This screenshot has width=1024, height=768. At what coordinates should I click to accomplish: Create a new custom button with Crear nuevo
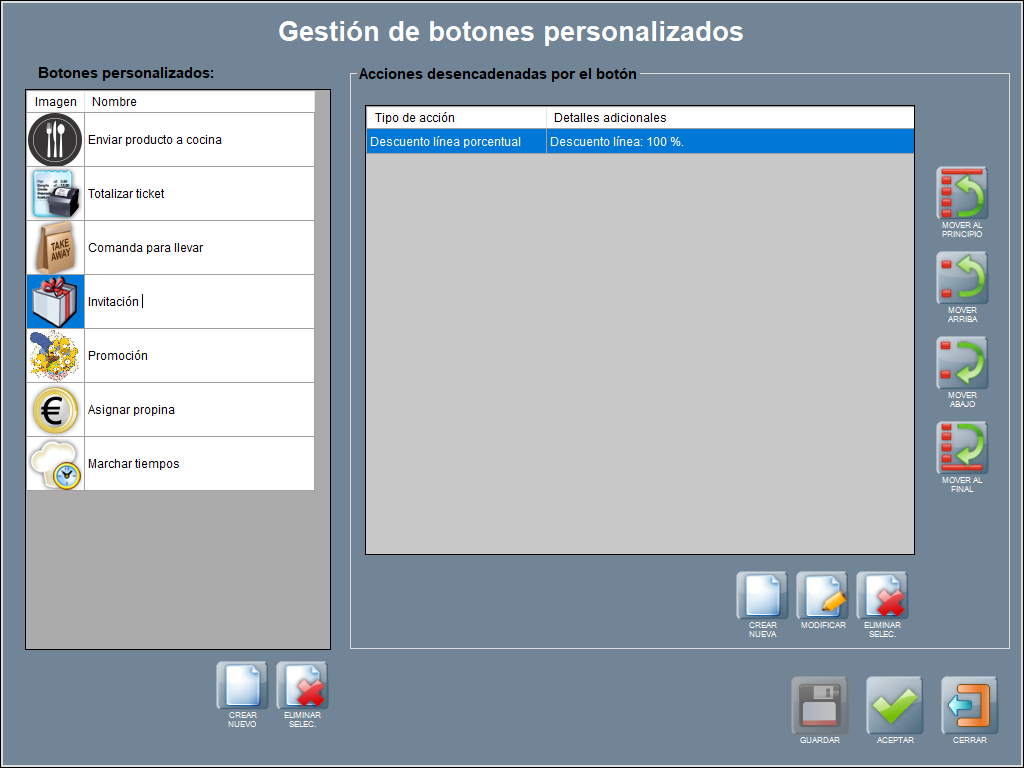pyautogui.click(x=242, y=686)
